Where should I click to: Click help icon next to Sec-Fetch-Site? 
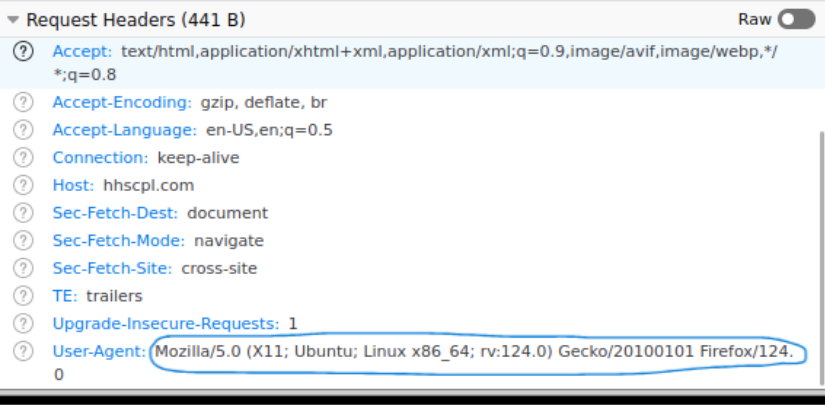click(x=23, y=268)
